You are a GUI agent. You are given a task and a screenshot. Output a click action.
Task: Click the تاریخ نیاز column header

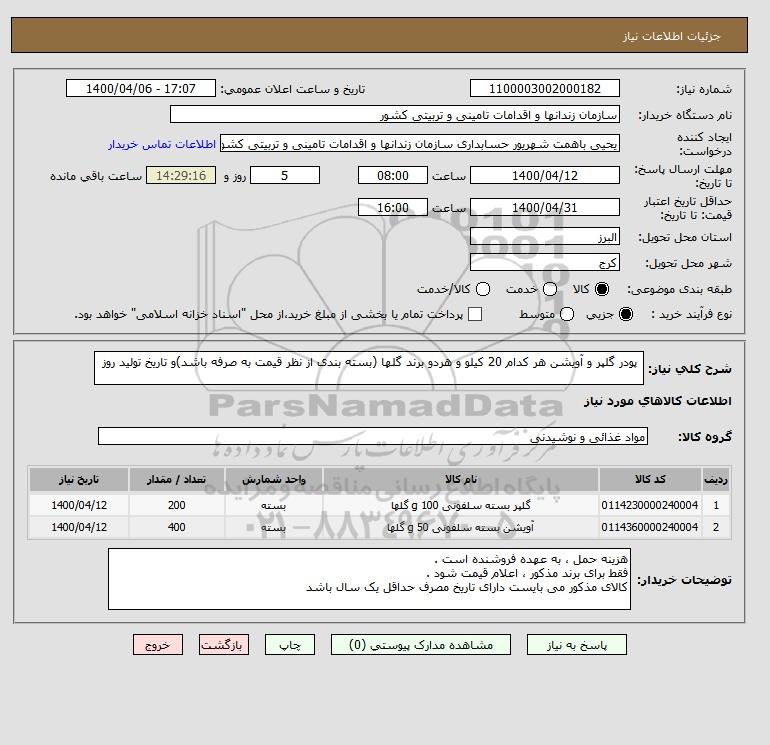pos(79,479)
